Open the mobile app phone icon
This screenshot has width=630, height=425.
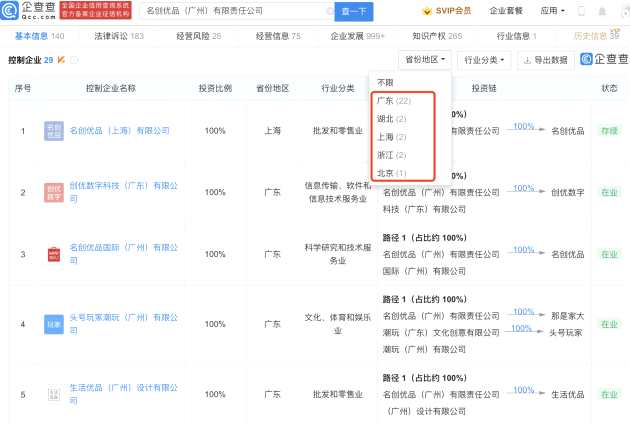581,11
